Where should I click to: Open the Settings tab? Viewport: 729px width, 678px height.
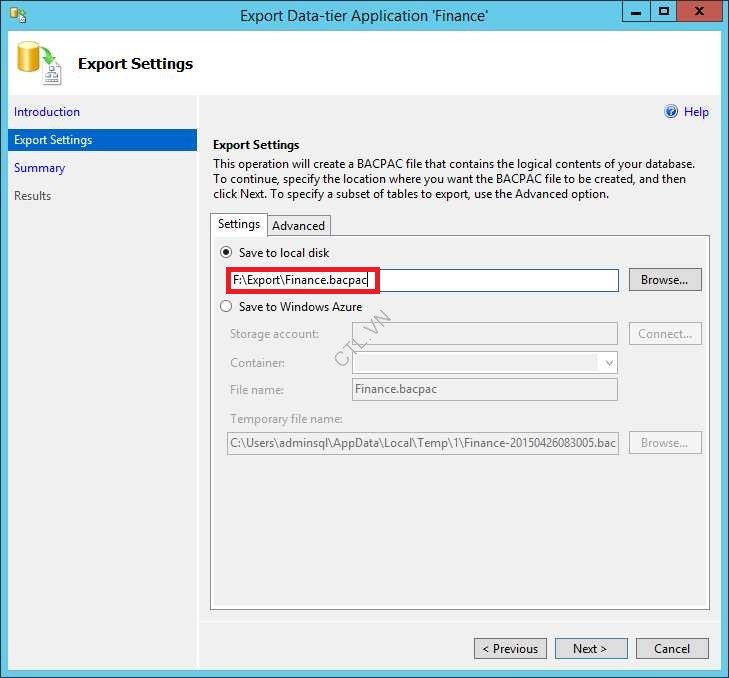(x=239, y=225)
